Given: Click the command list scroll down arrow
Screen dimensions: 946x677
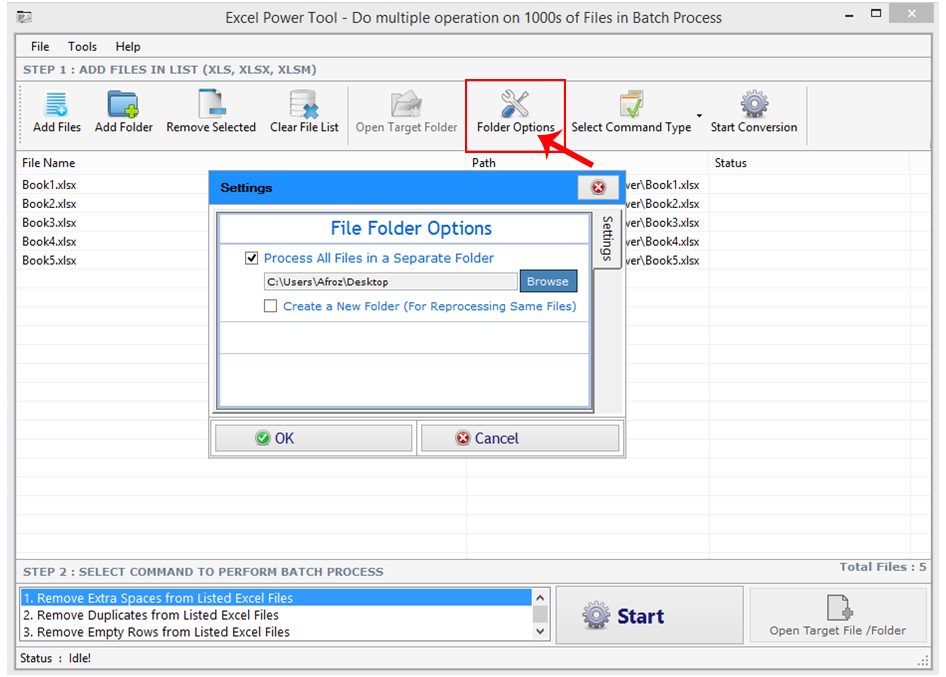Looking at the screenshot, I should click(541, 632).
